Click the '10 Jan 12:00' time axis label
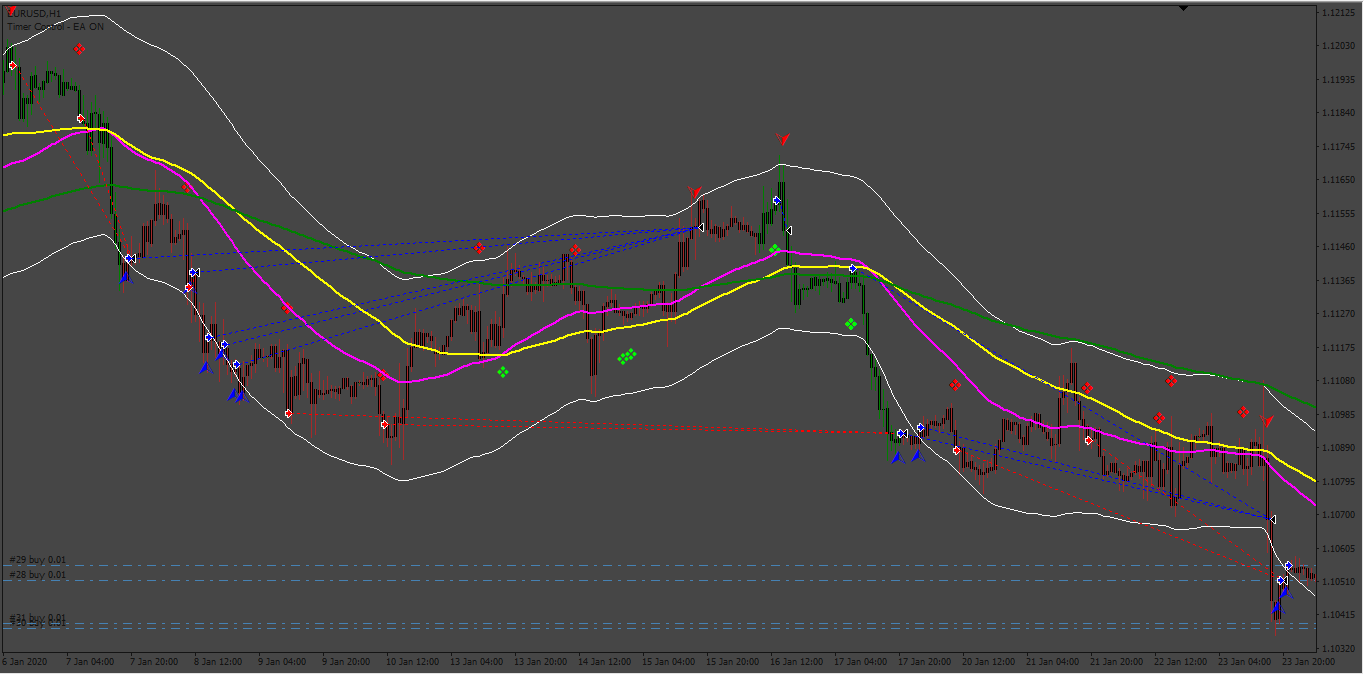 click(412, 662)
